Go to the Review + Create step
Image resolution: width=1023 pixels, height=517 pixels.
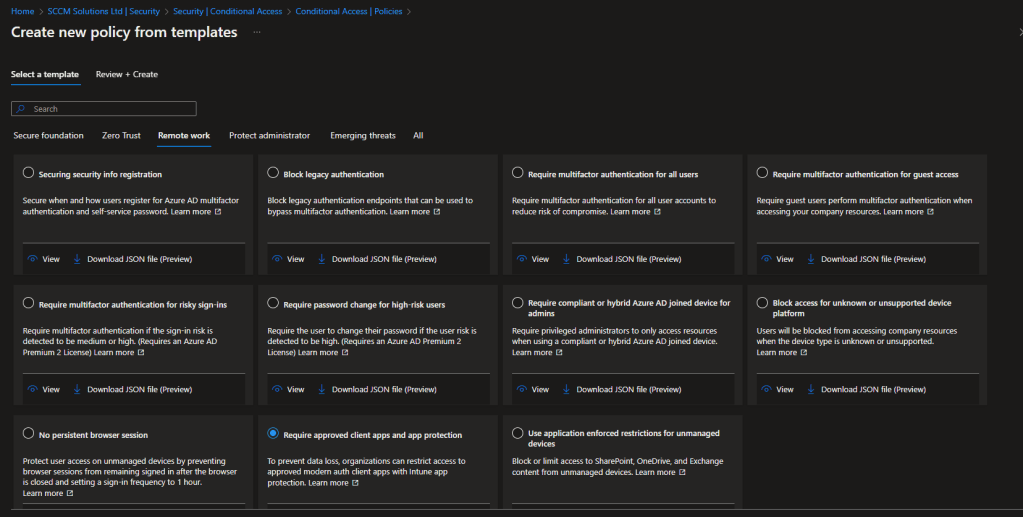[x=126, y=74]
